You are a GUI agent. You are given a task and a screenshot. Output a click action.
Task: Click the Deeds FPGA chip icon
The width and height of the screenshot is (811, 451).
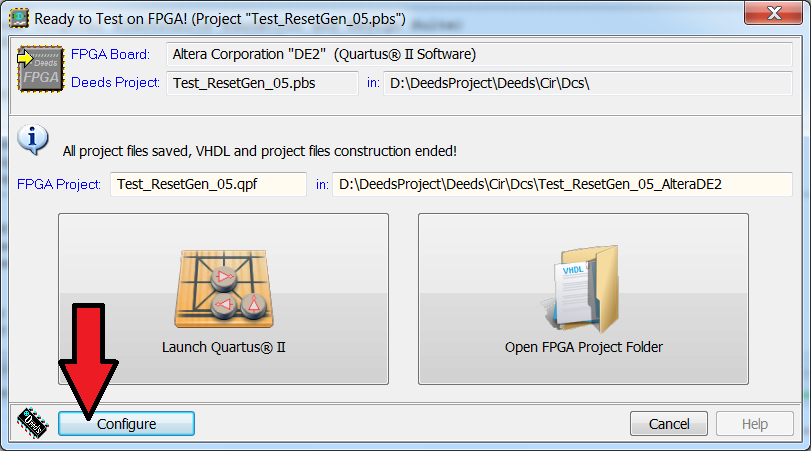[x=41, y=69]
